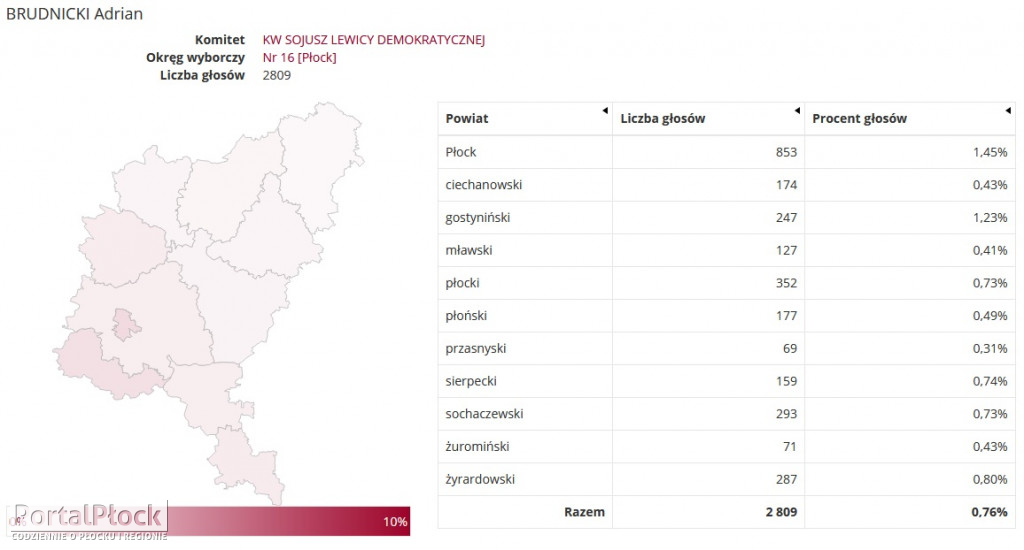Sort table by Procent głosów header
Viewport: 1024px width, 550px height.
point(859,118)
